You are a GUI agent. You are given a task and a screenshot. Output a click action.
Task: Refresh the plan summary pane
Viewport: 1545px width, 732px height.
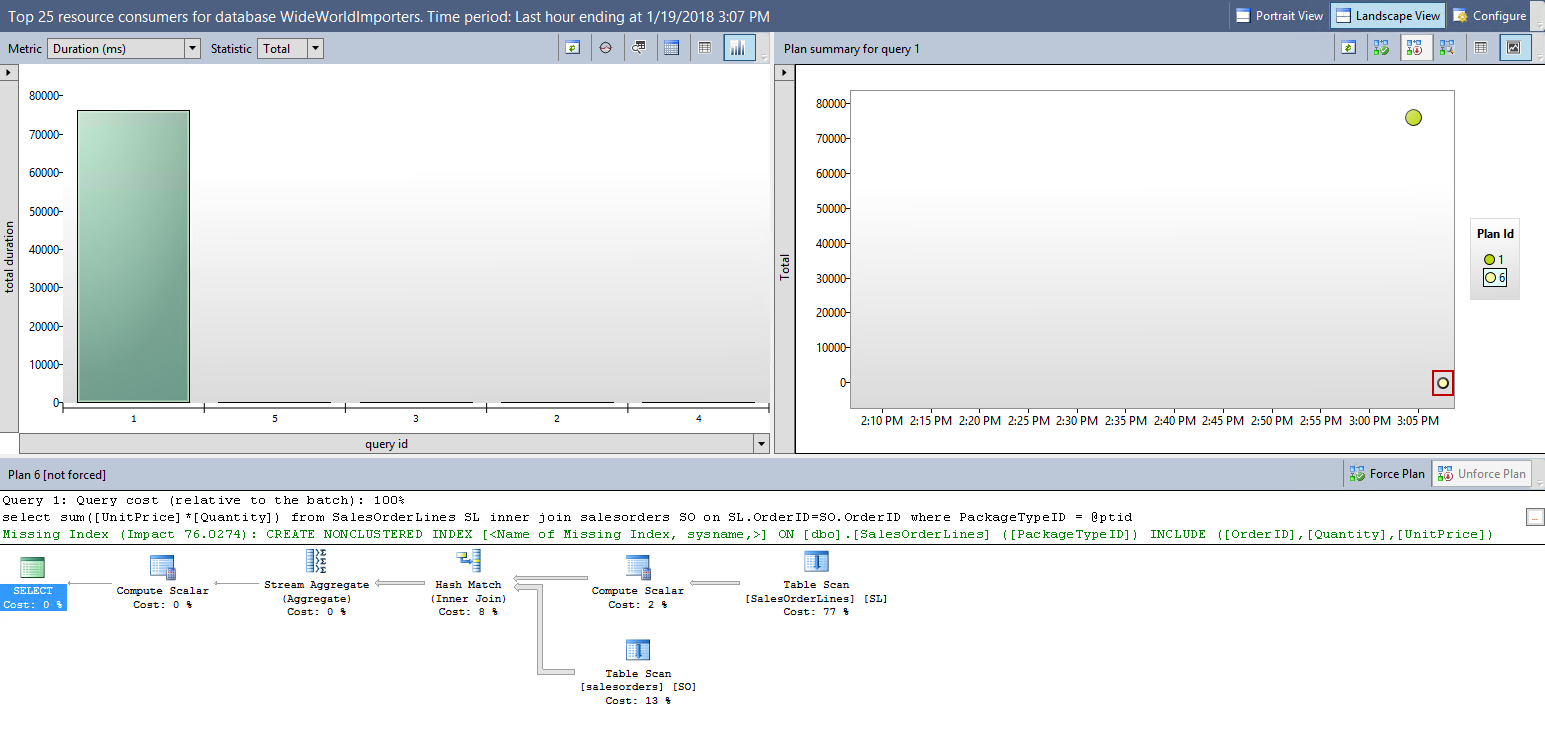(1349, 48)
